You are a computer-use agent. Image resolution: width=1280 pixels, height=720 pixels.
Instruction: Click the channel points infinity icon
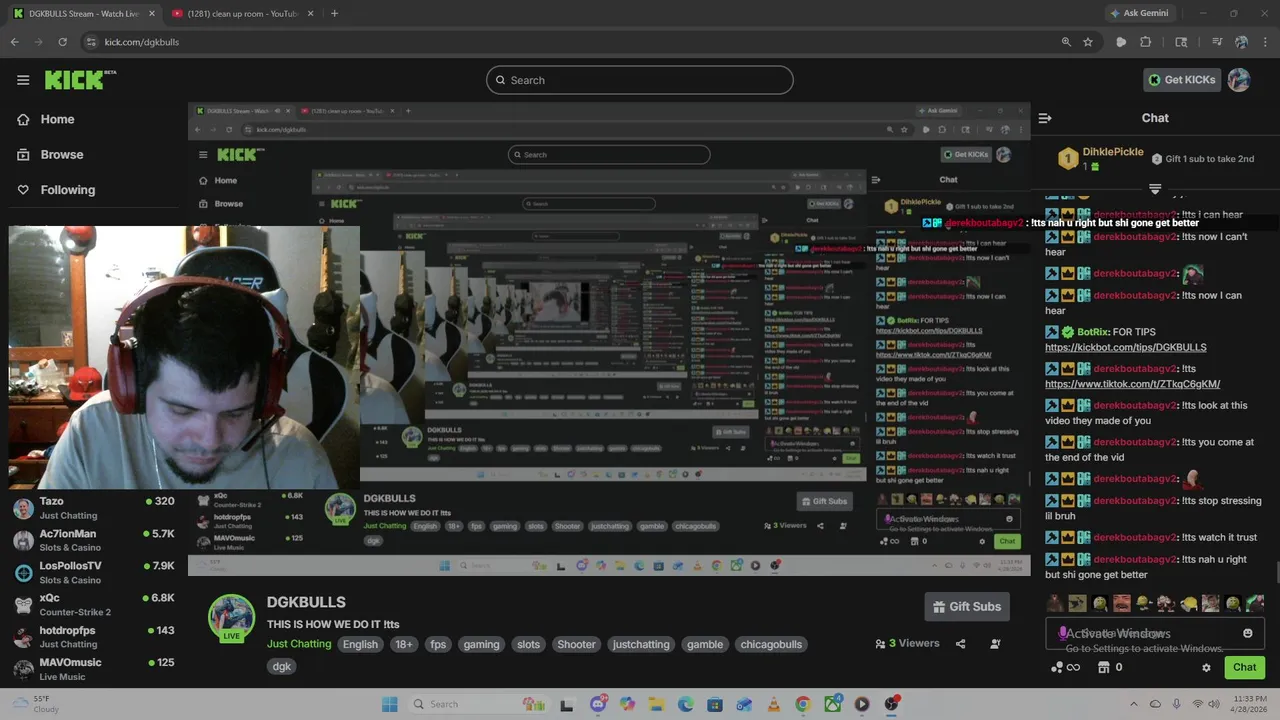(1073, 667)
